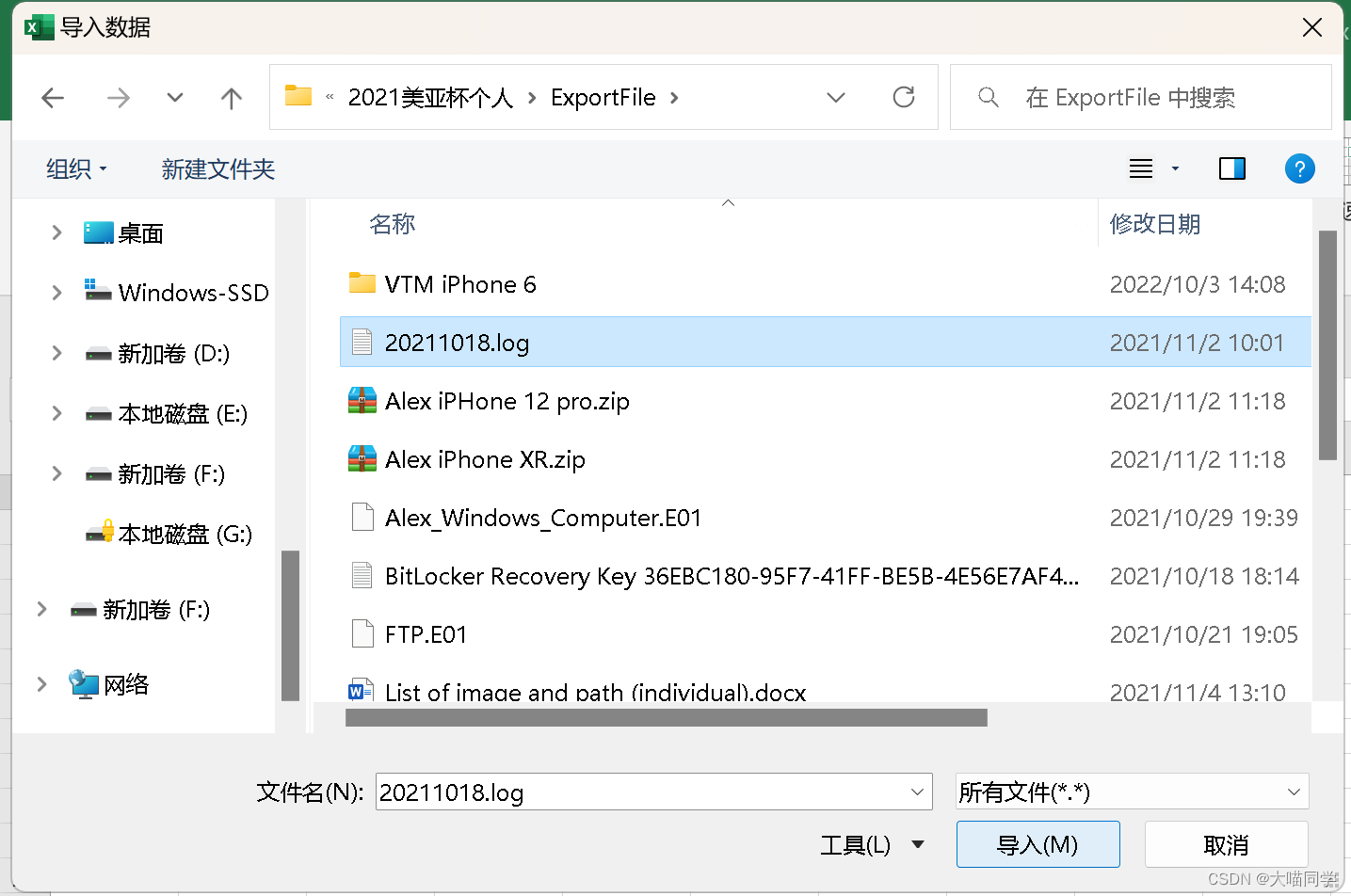Refresh the ExportFile folder view
1351x896 pixels.
(903, 96)
